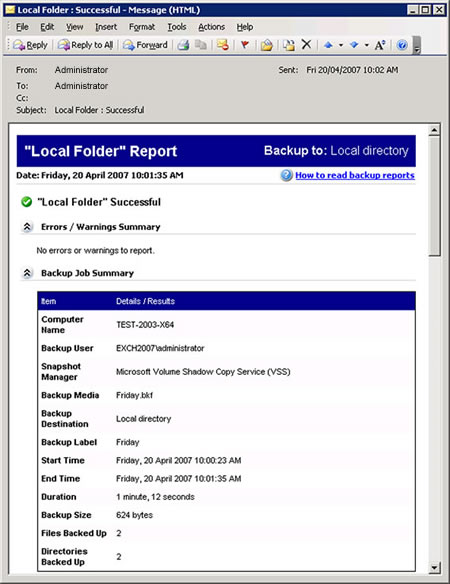Click the font size 'A' icon

pos(380,45)
